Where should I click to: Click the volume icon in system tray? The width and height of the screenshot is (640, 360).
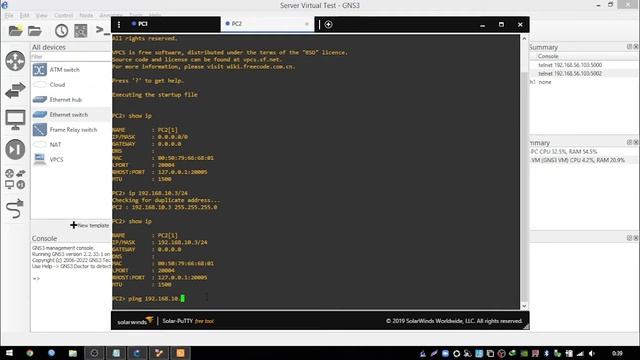(592, 353)
